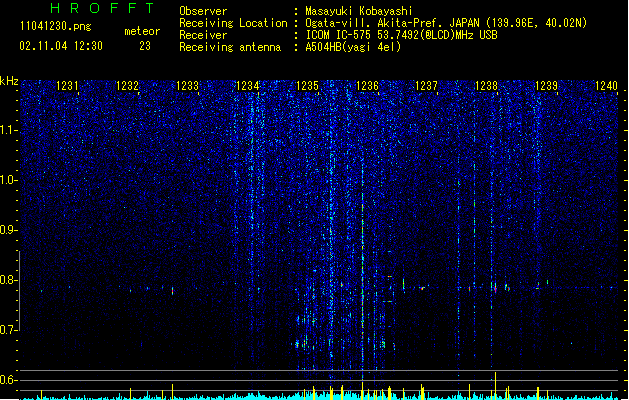Click the date stamp 02.11.04 12:30
Viewport: 629px width, 400px height.
point(61,46)
